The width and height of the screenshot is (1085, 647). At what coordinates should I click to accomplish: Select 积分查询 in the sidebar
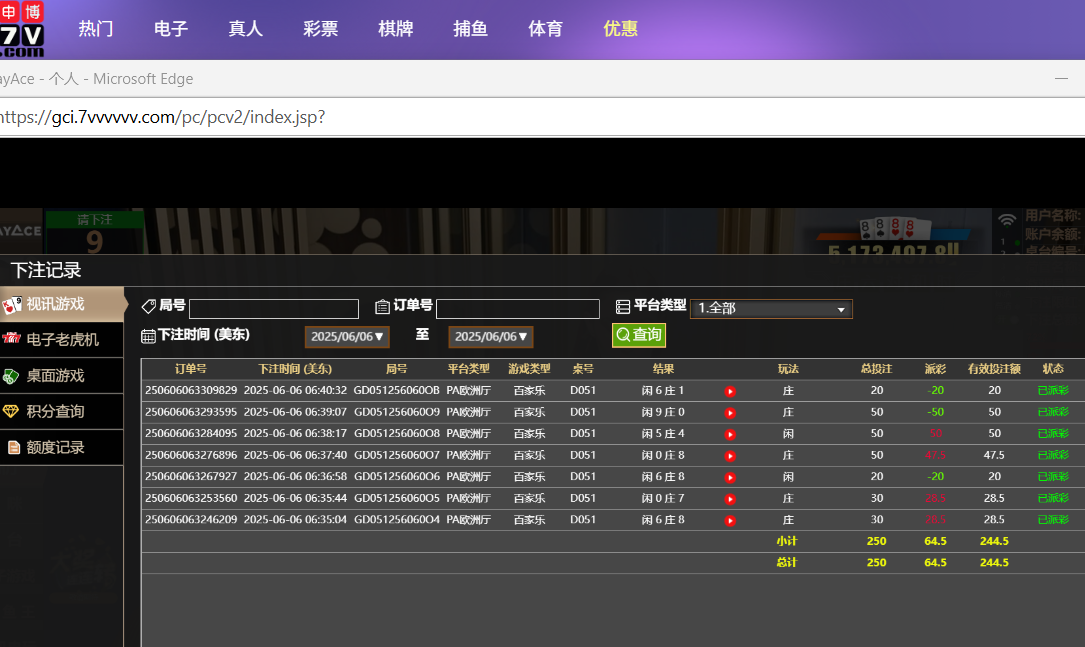click(62, 411)
